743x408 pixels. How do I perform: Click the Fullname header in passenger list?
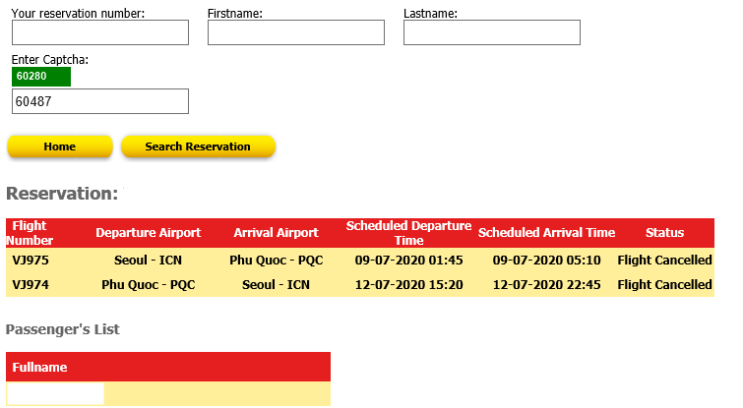coord(39,367)
